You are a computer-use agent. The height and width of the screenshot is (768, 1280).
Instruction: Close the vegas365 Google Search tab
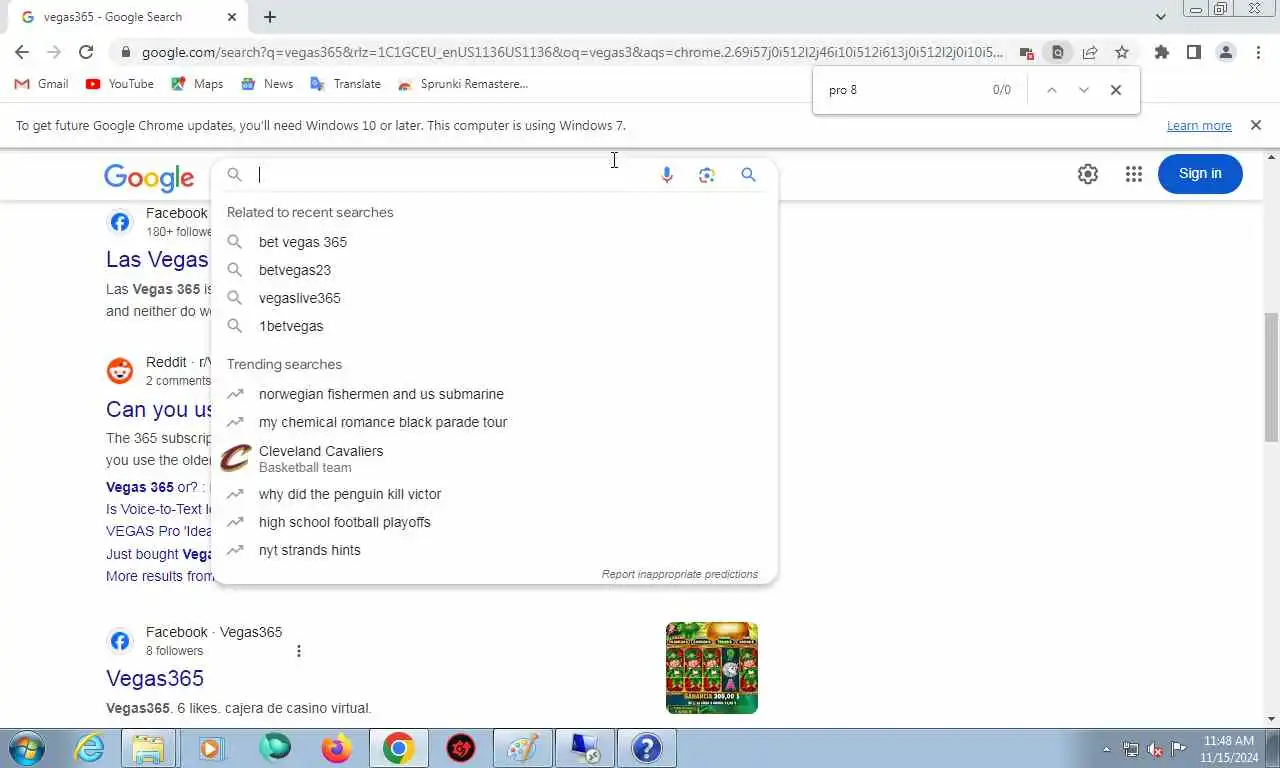click(x=232, y=17)
